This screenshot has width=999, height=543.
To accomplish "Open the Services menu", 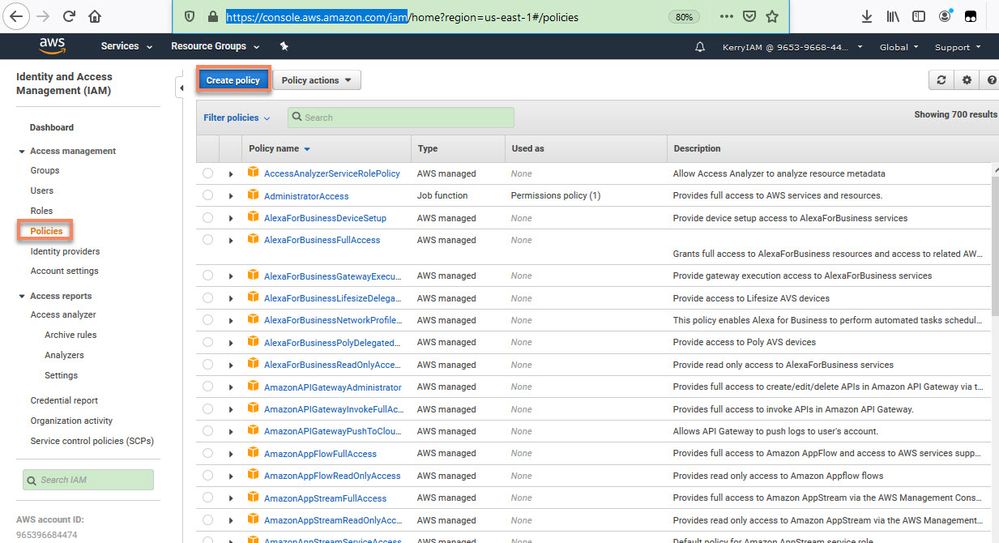I will (x=126, y=47).
